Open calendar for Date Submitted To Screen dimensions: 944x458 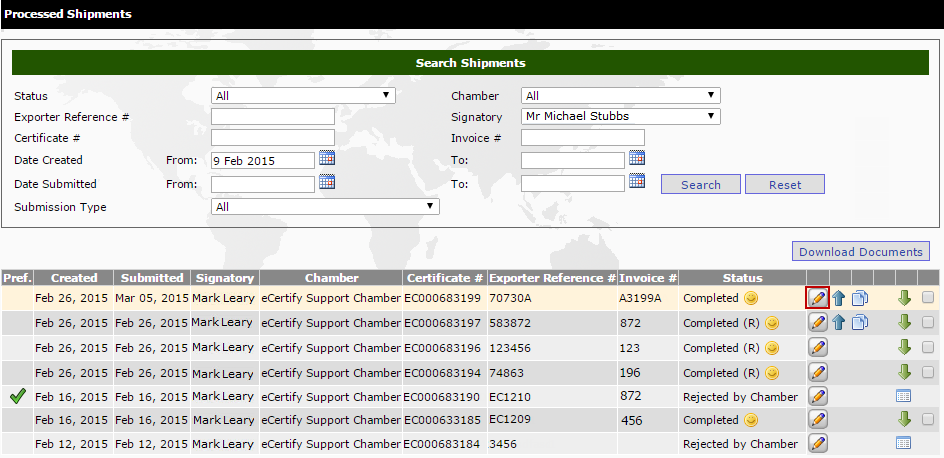[x=637, y=182]
